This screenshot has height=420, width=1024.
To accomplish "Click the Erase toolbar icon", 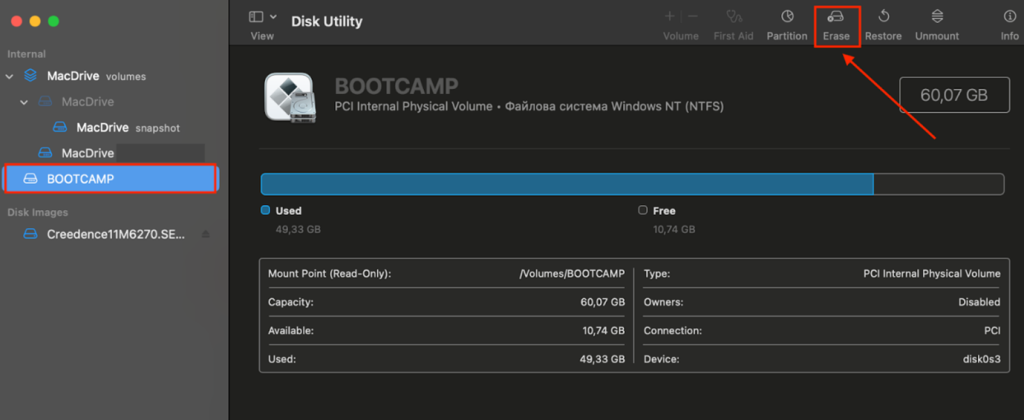I will tap(836, 16).
